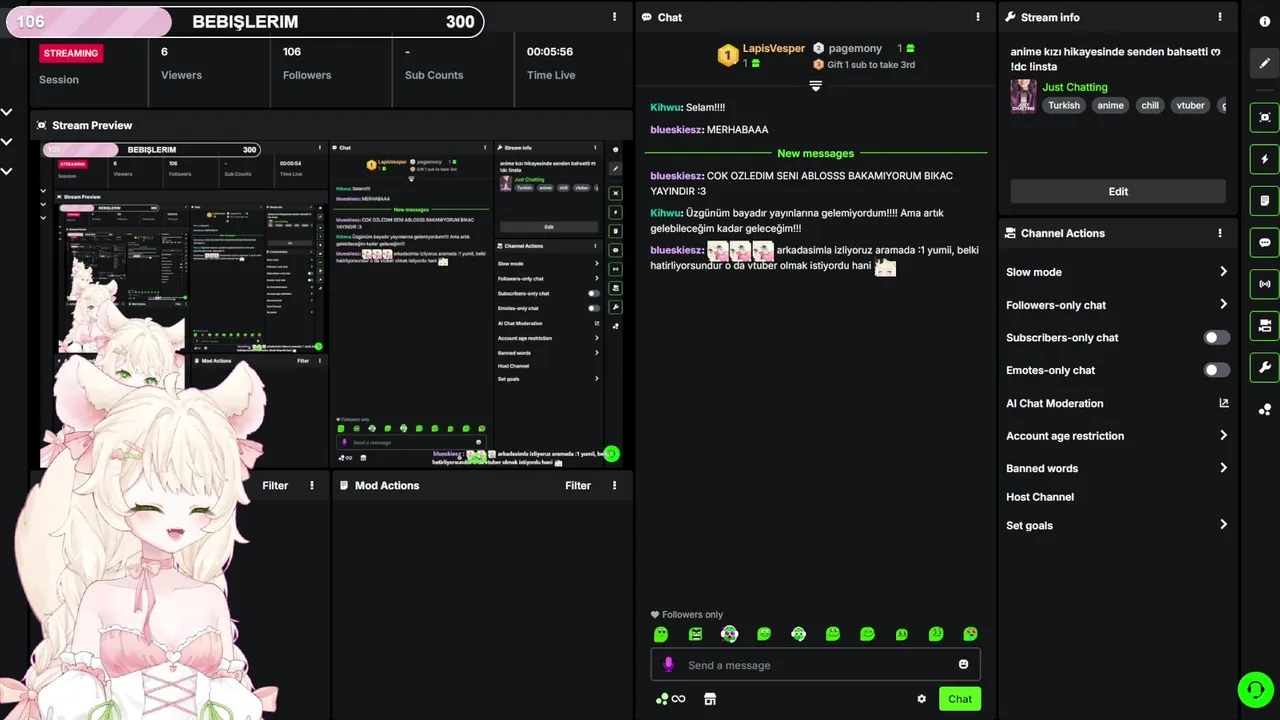Open the emoji picker in the message box

964,665
